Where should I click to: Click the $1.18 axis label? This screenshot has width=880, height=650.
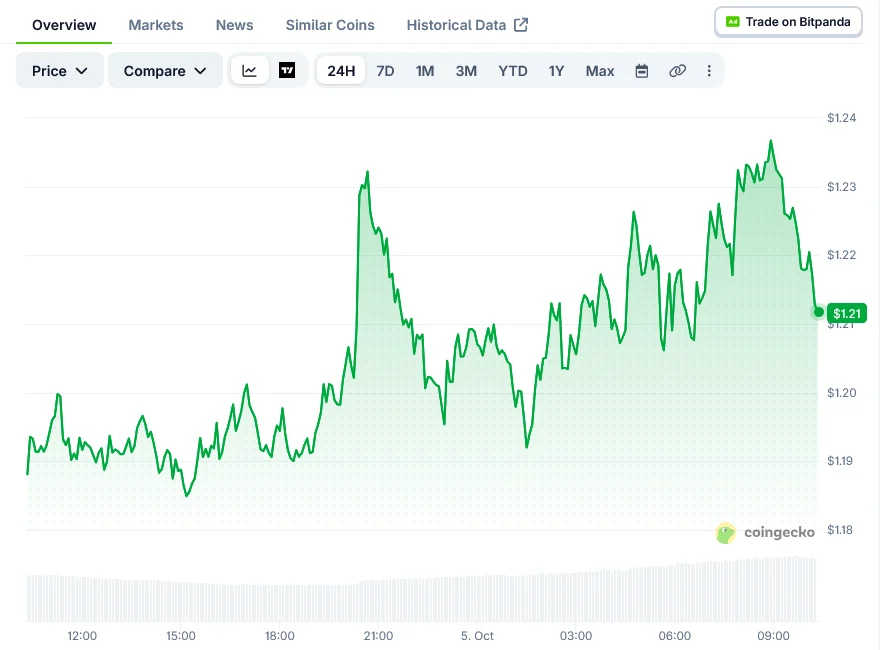pyautogui.click(x=840, y=529)
